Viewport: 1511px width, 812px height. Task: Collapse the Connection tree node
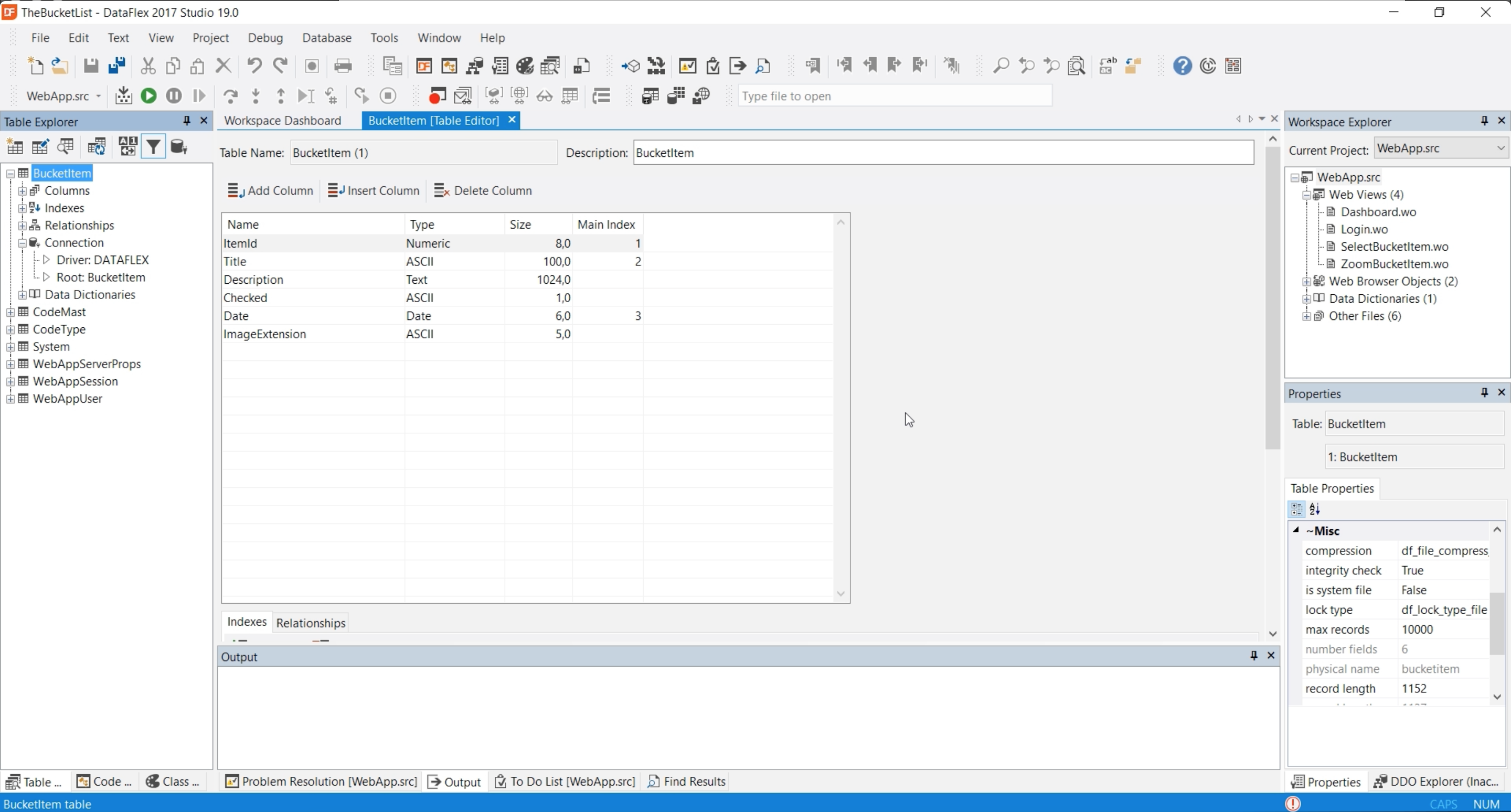[22, 243]
